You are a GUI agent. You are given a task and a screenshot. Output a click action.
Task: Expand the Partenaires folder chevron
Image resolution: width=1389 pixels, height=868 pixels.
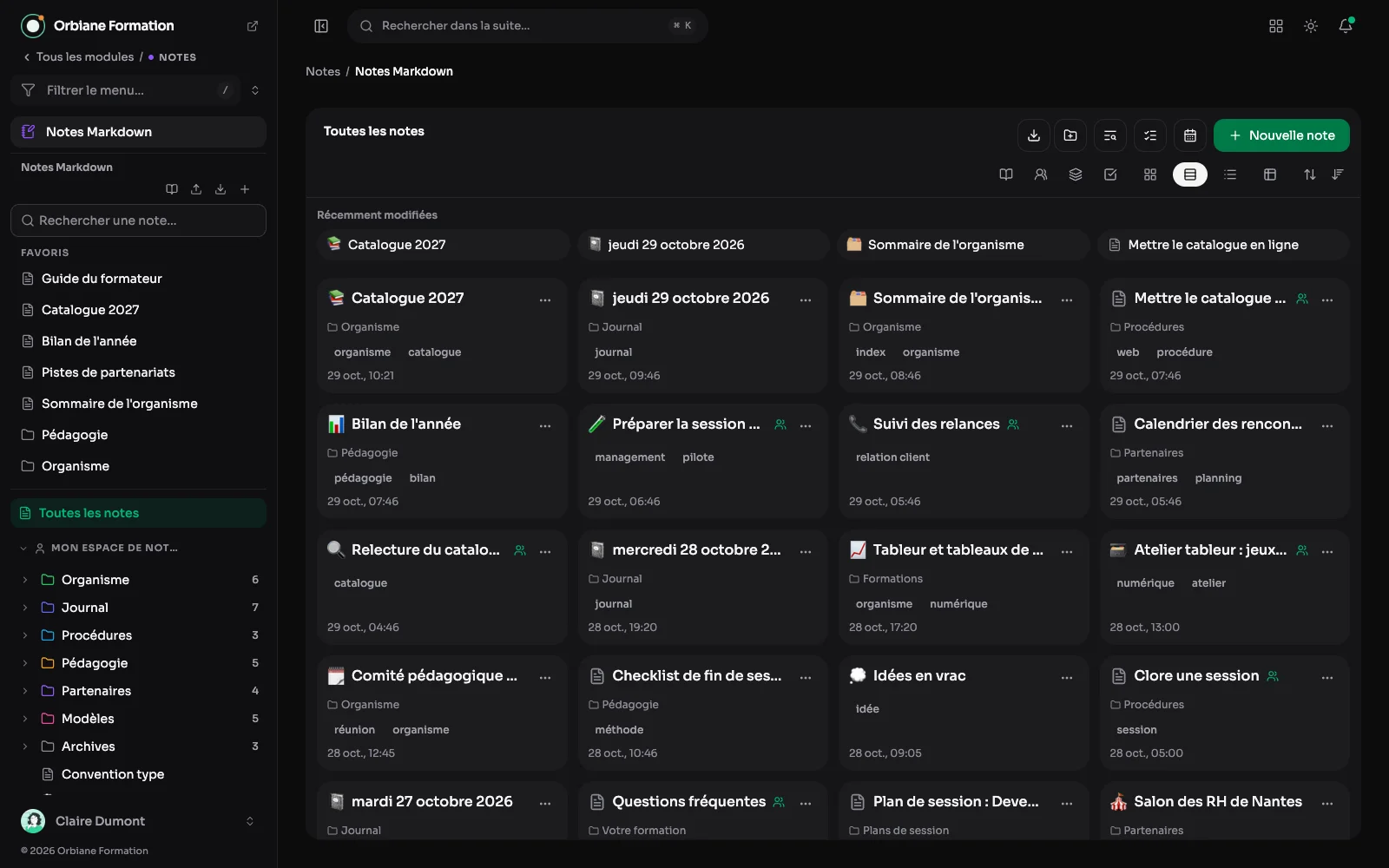point(25,691)
